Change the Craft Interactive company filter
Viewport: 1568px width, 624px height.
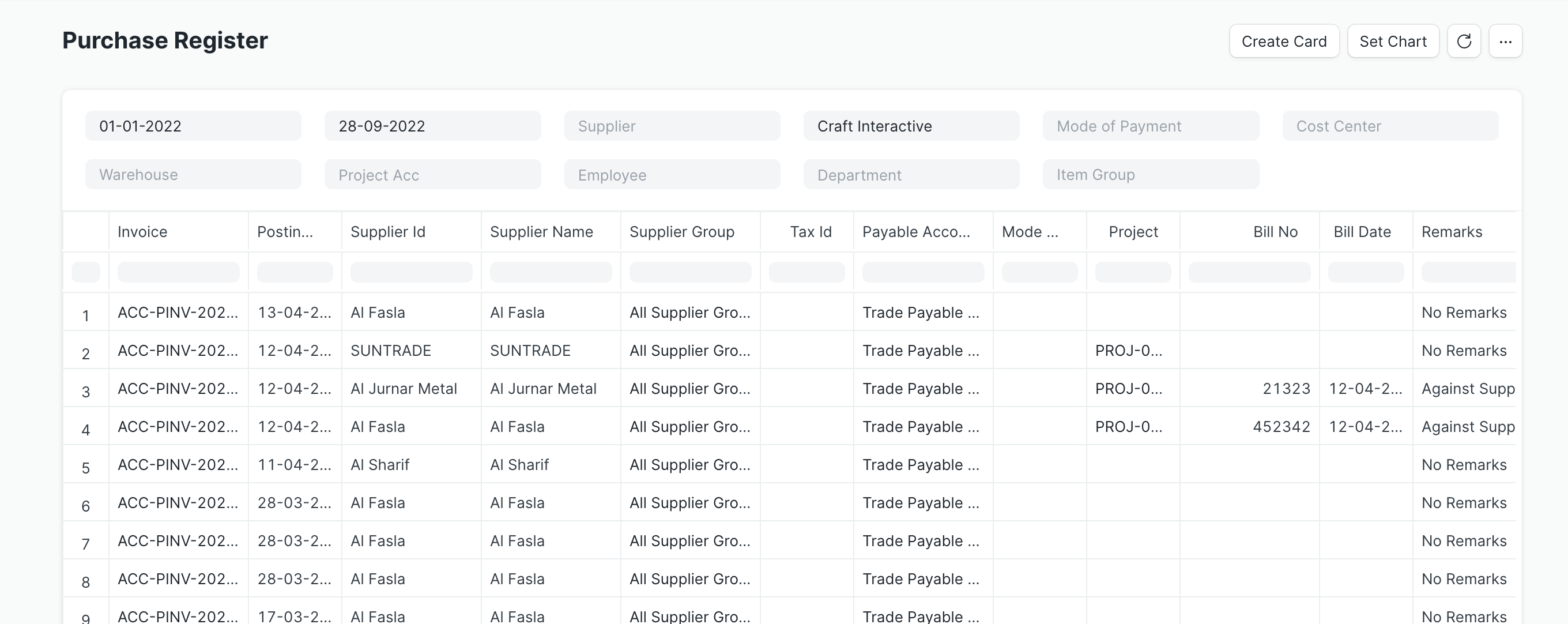point(911,126)
